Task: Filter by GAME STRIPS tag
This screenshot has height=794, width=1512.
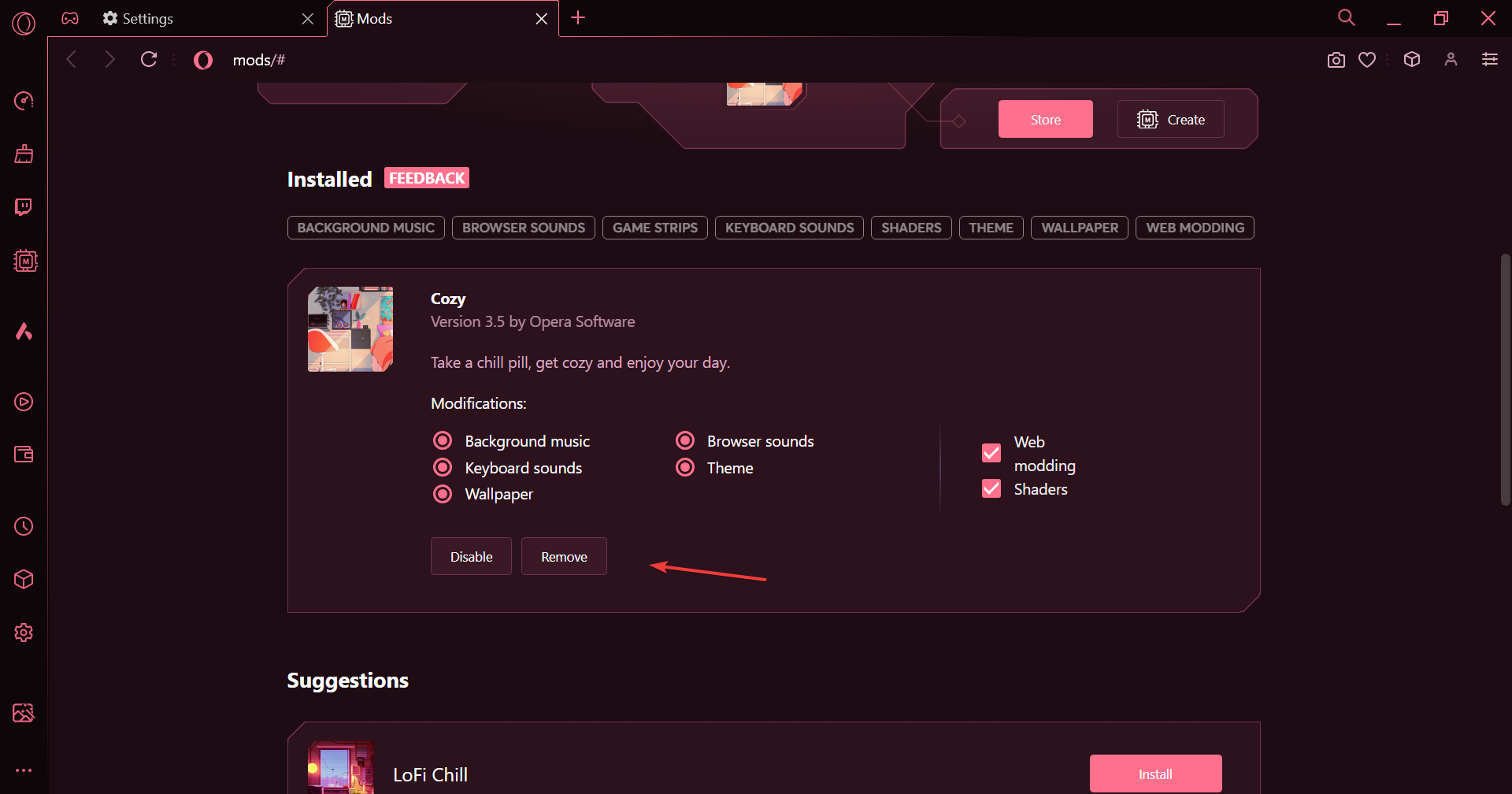Action: (x=655, y=228)
